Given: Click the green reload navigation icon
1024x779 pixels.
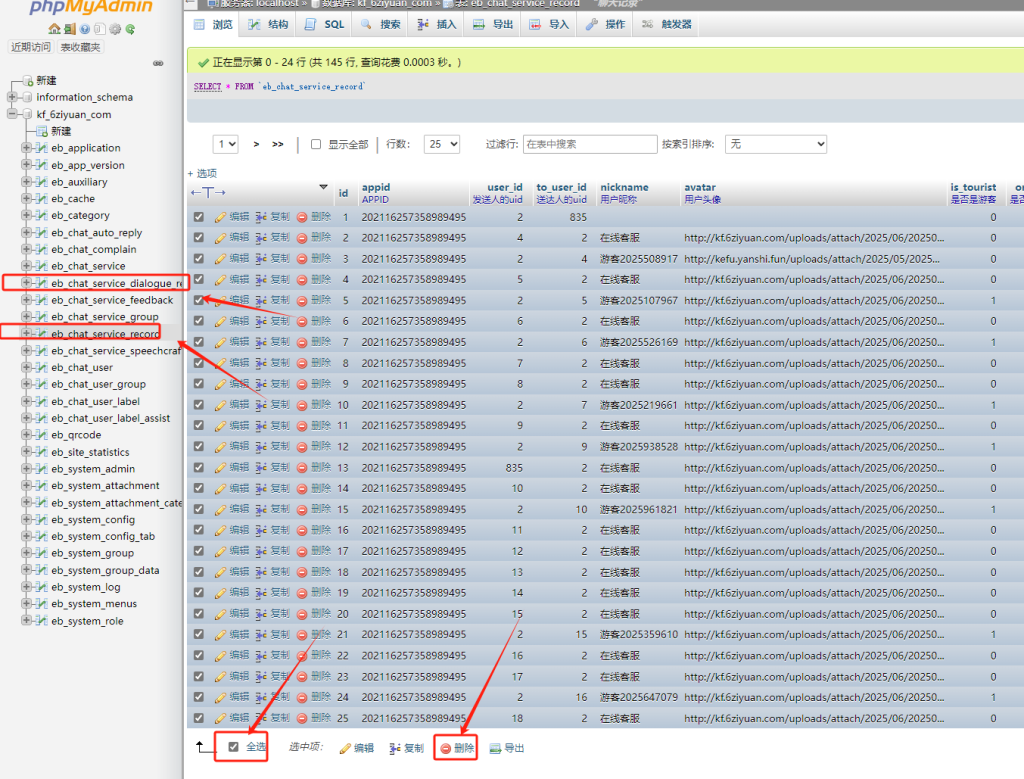Looking at the screenshot, I should click(x=130, y=29).
